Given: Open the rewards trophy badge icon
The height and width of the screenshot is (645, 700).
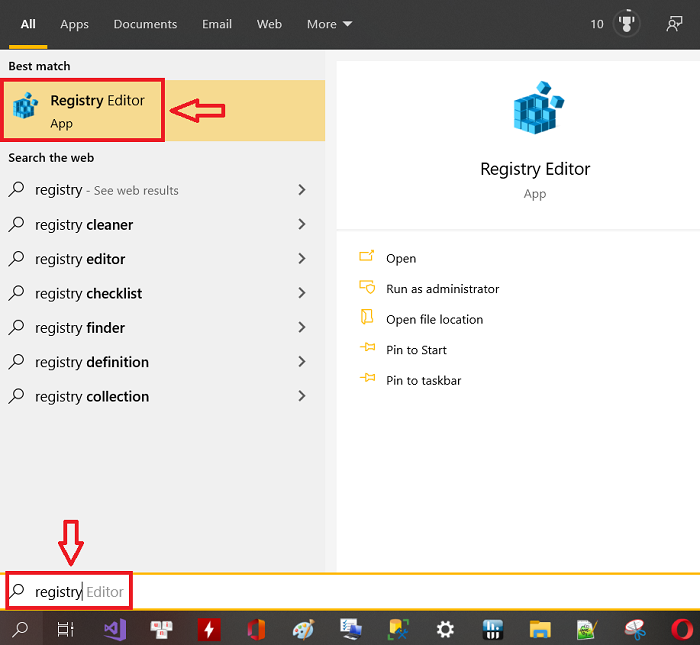Looking at the screenshot, I should pos(626,23).
